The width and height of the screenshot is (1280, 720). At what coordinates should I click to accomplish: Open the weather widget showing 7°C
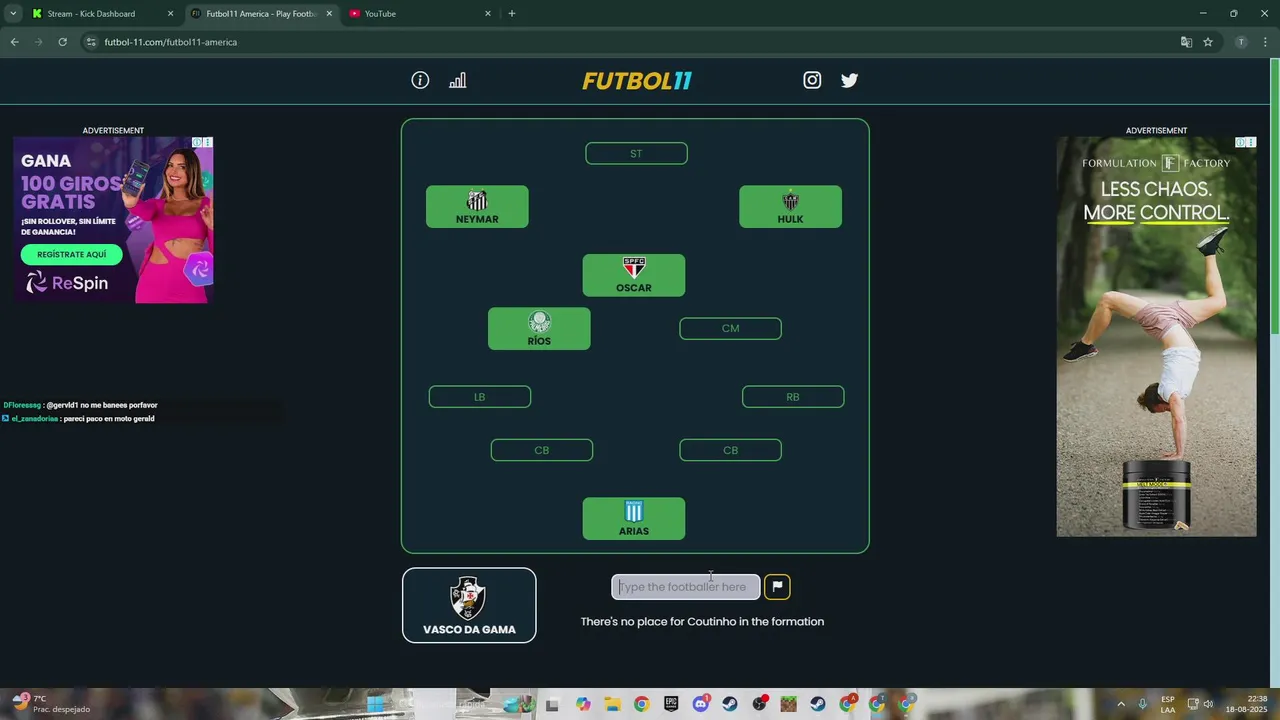pyautogui.click(x=48, y=704)
